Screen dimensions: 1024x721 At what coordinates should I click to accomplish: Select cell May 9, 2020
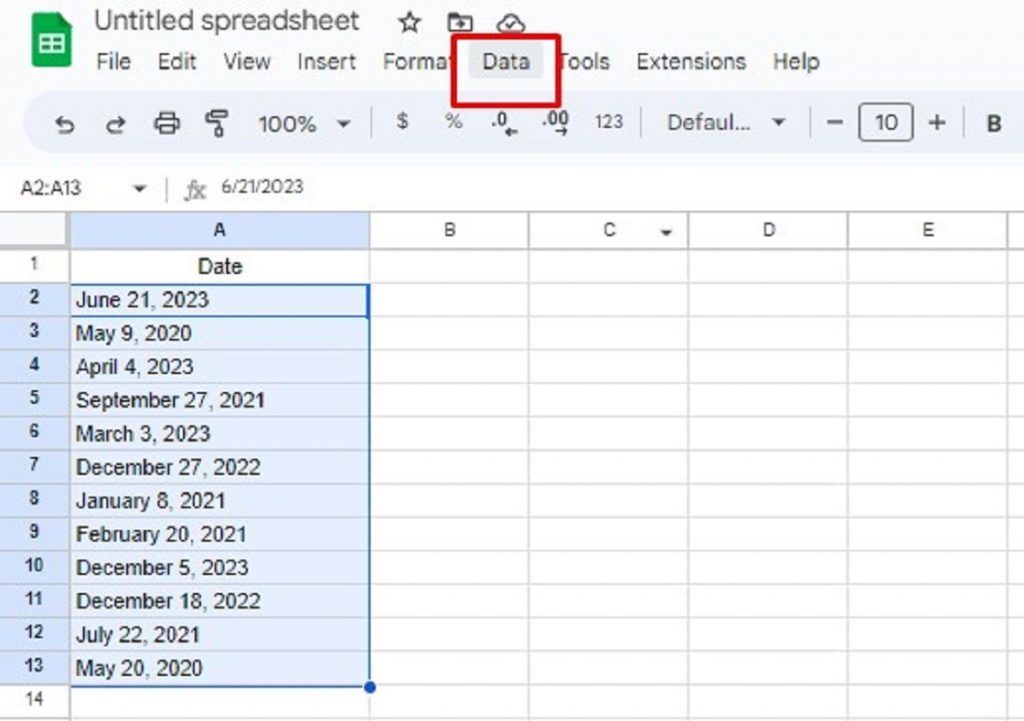click(219, 334)
